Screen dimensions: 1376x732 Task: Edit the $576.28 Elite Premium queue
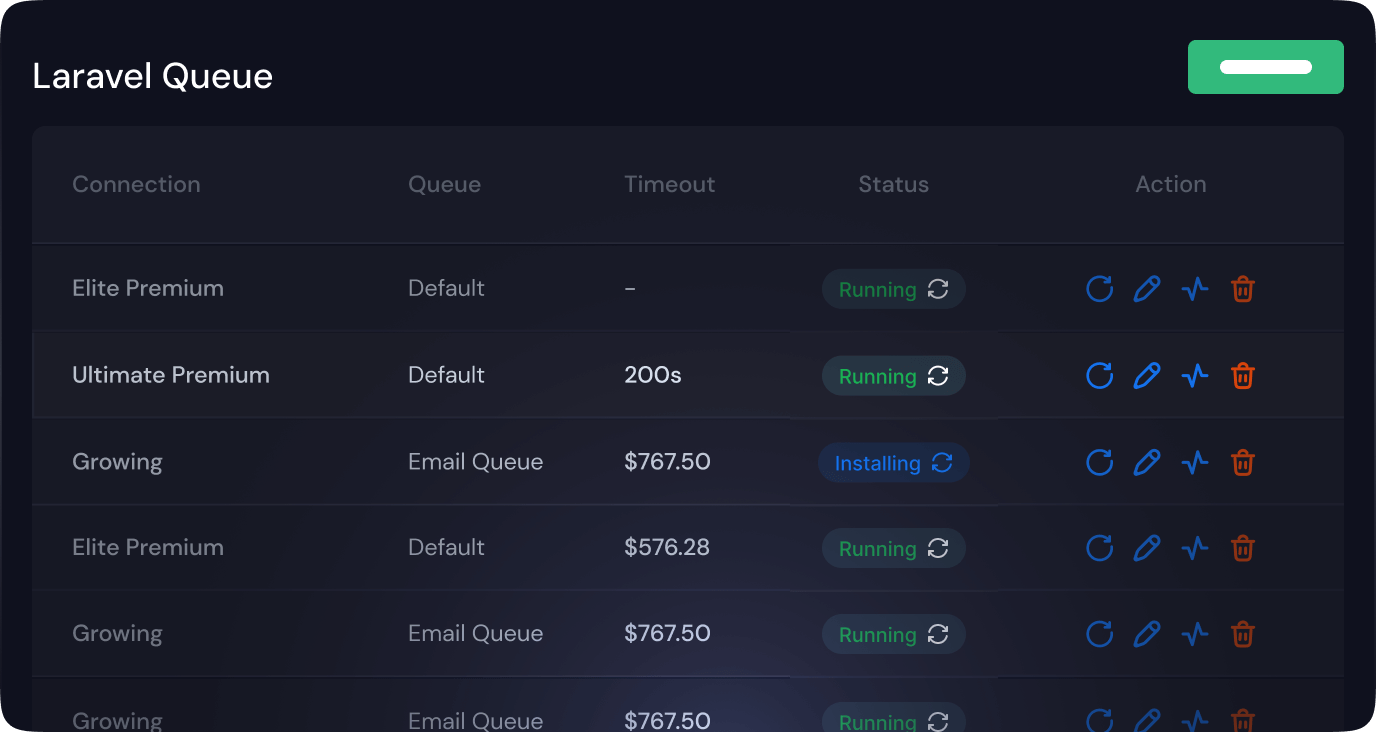click(1147, 548)
